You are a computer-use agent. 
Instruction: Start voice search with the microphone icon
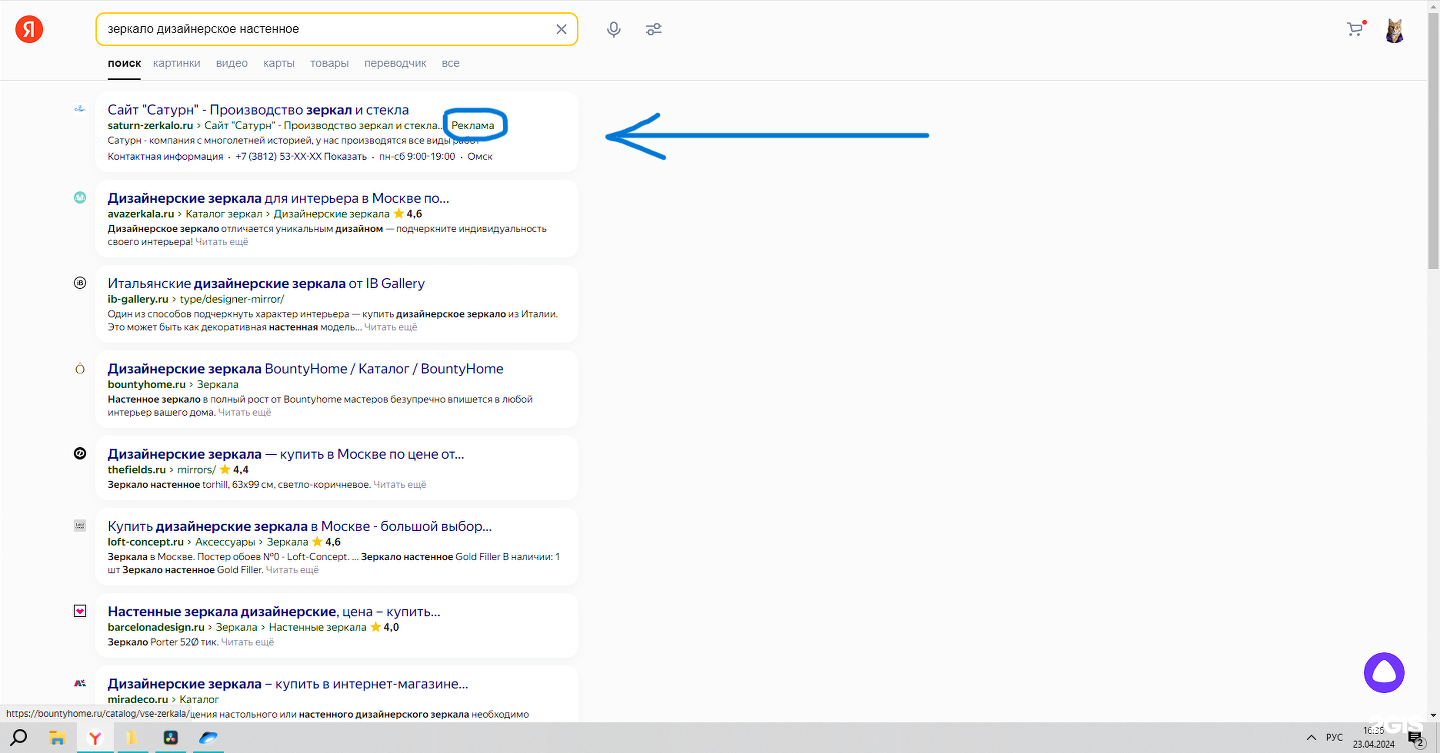click(x=614, y=29)
